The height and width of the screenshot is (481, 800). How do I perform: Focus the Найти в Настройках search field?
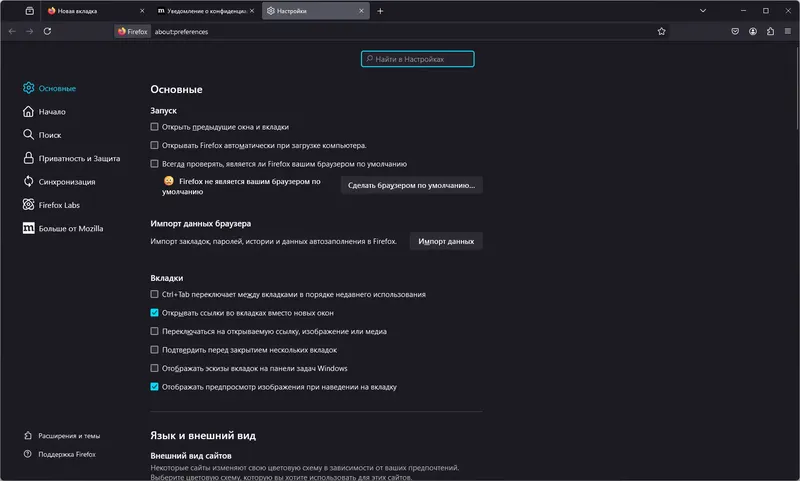click(418, 59)
